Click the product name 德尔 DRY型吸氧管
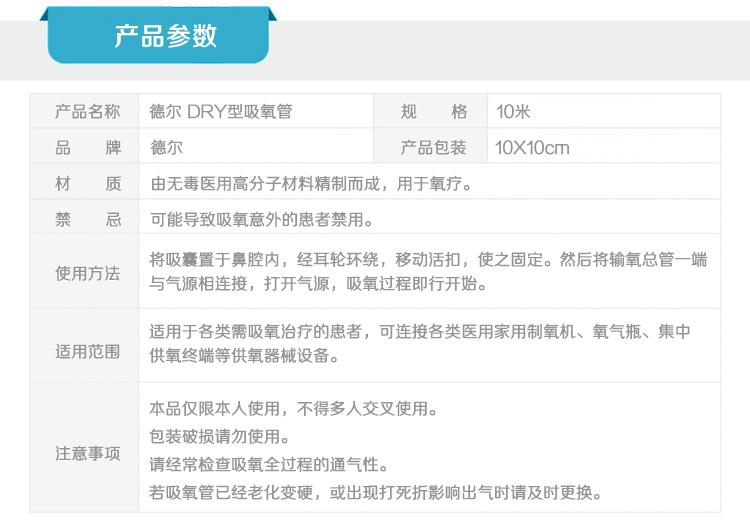This screenshot has height=530, width=750. [x=220, y=111]
